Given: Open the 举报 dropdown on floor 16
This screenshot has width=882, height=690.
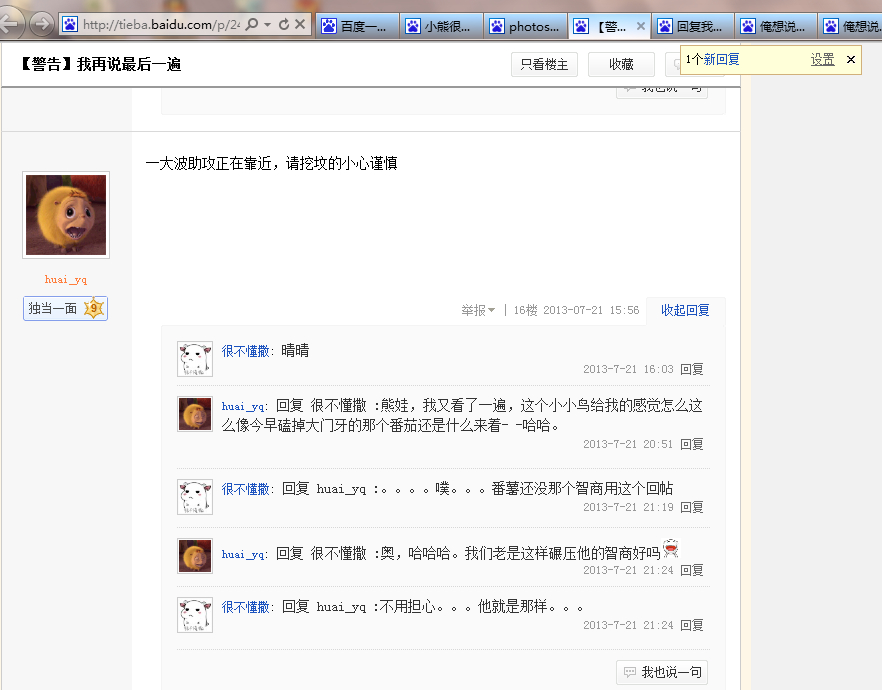Looking at the screenshot, I should [x=478, y=310].
